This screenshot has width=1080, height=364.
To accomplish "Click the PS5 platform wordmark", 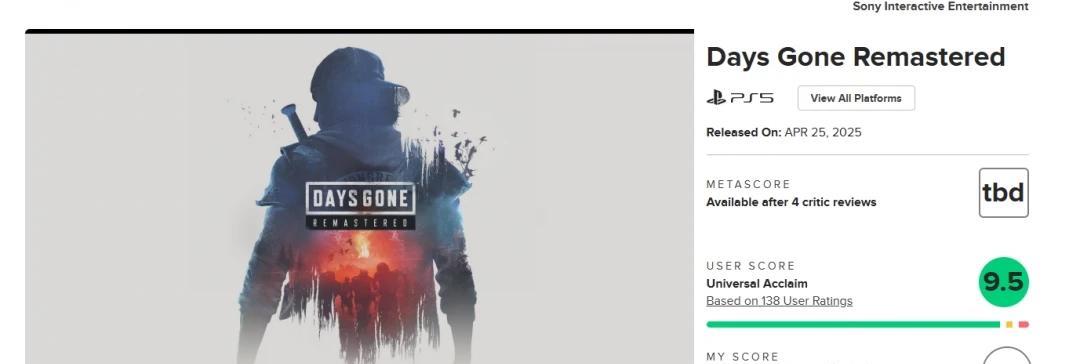I will pyautogui.click(x=751, y=98).
